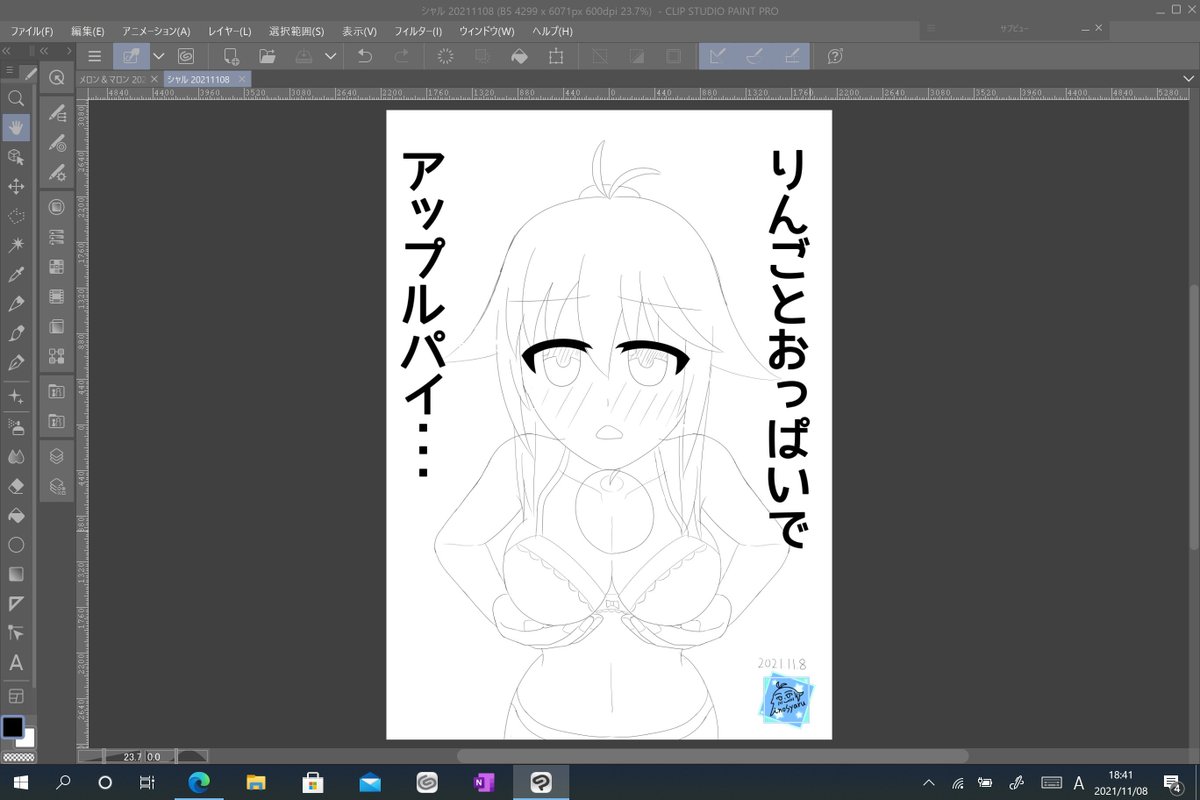Select the Pencil tool
The image size is (1200, 800).
[16, 333]
